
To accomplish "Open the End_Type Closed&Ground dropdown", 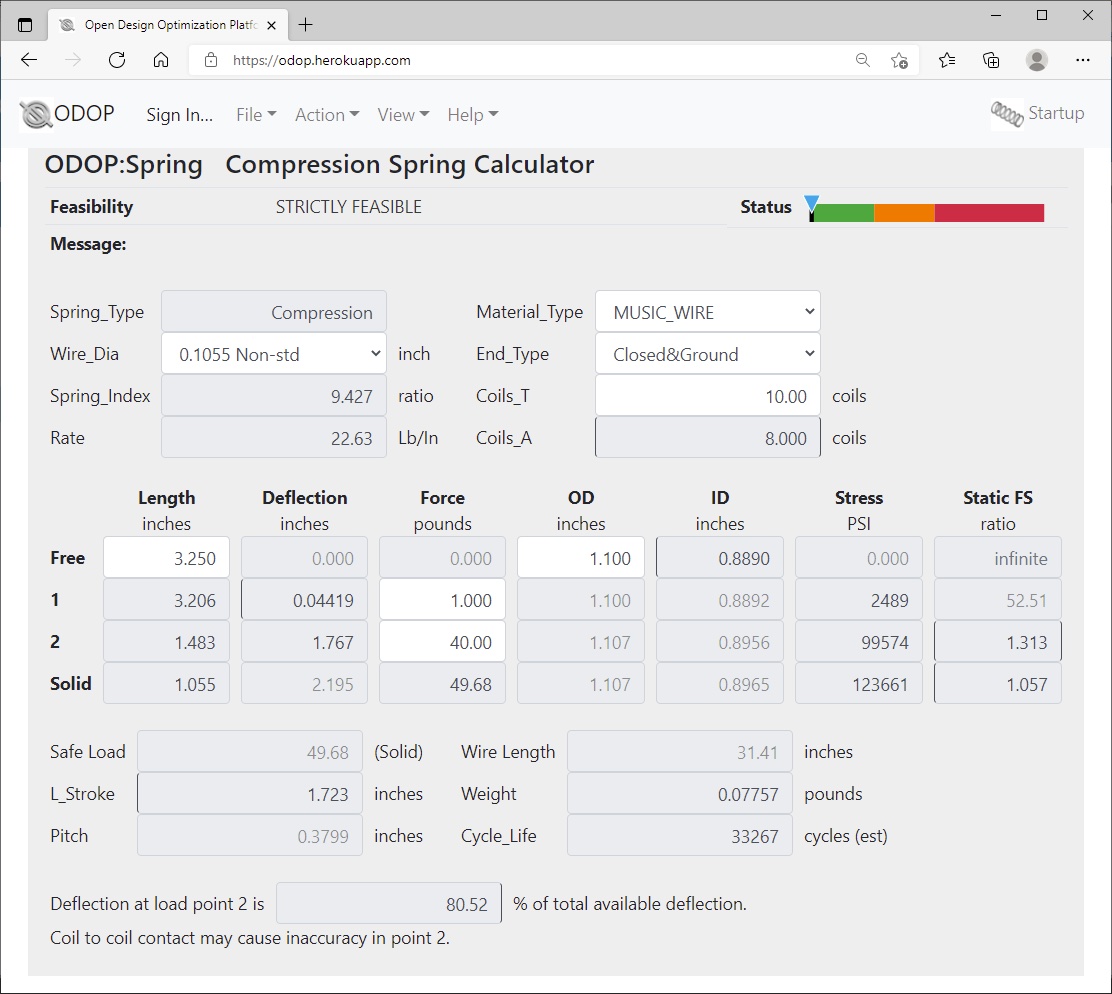I will point(707,353).
